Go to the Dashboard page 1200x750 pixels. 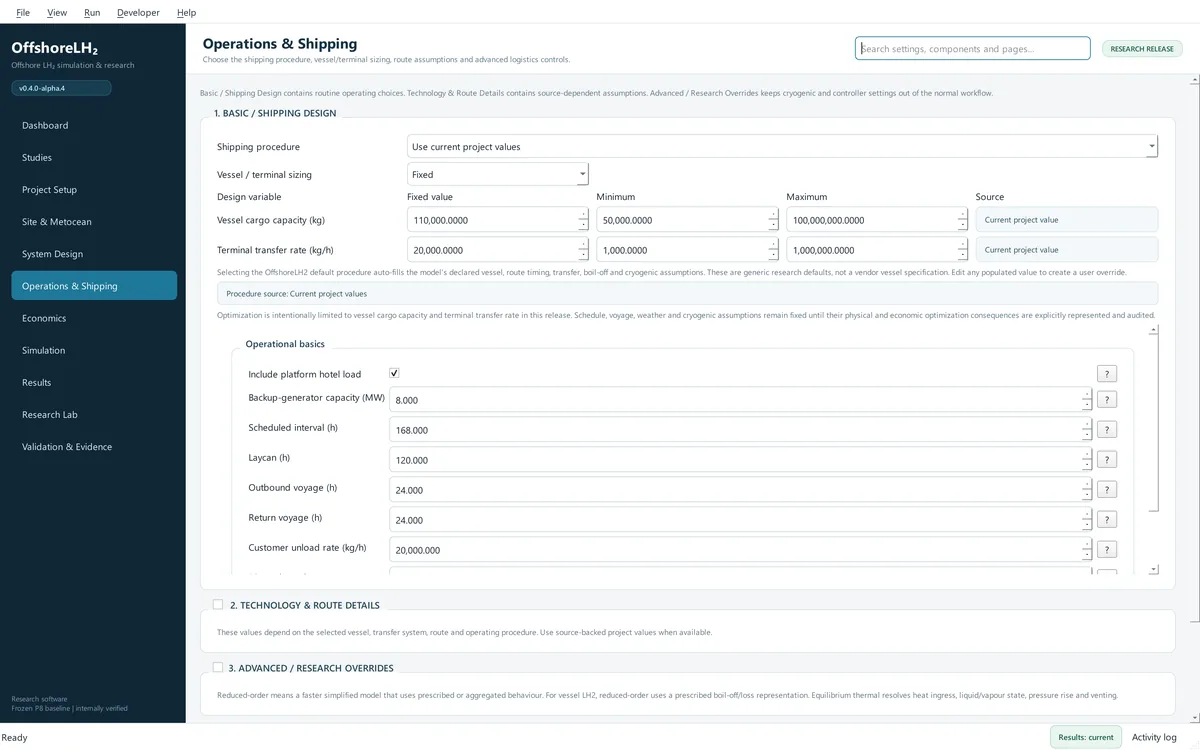tap(94, 125)
